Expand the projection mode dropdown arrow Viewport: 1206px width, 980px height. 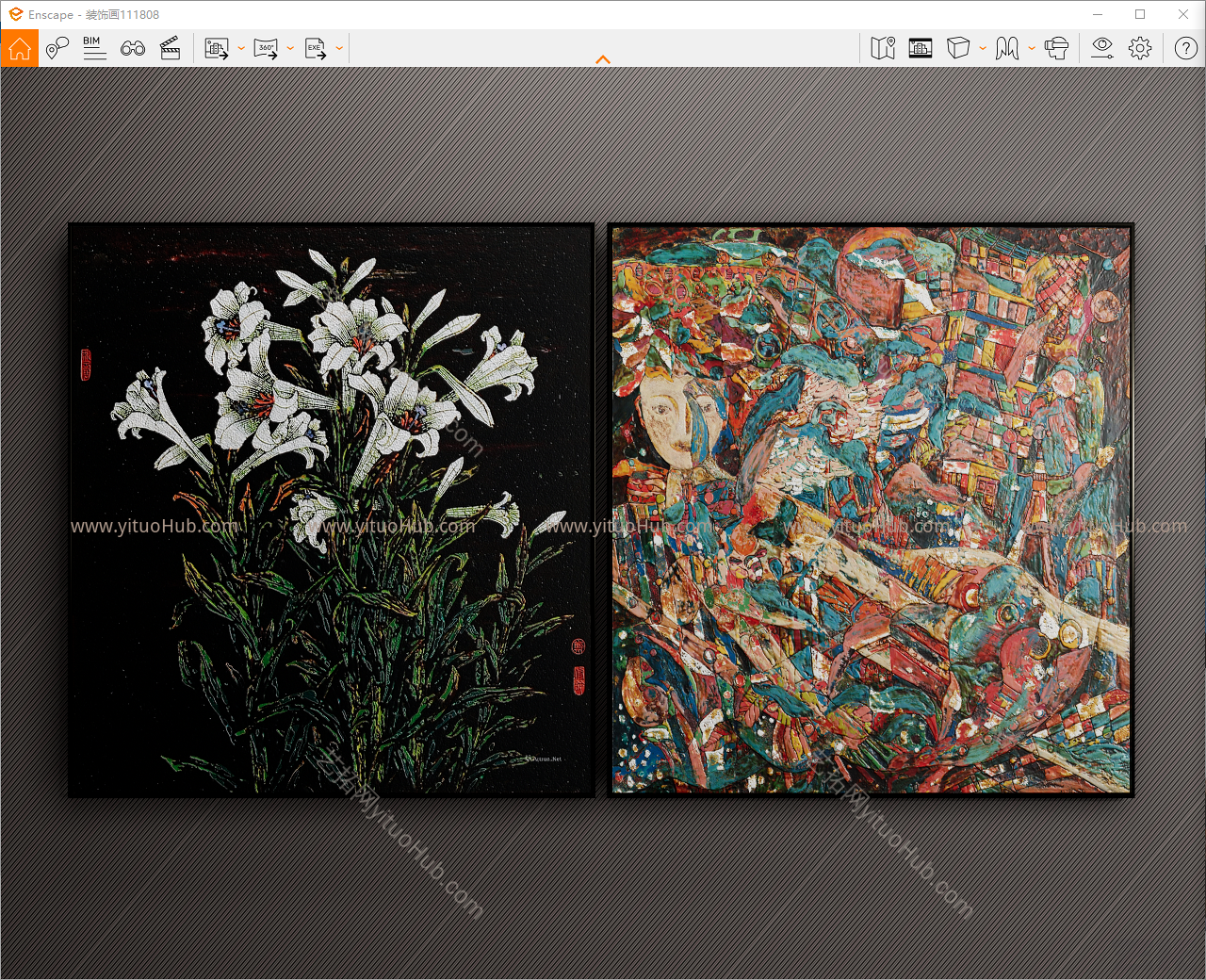point(983,48)
